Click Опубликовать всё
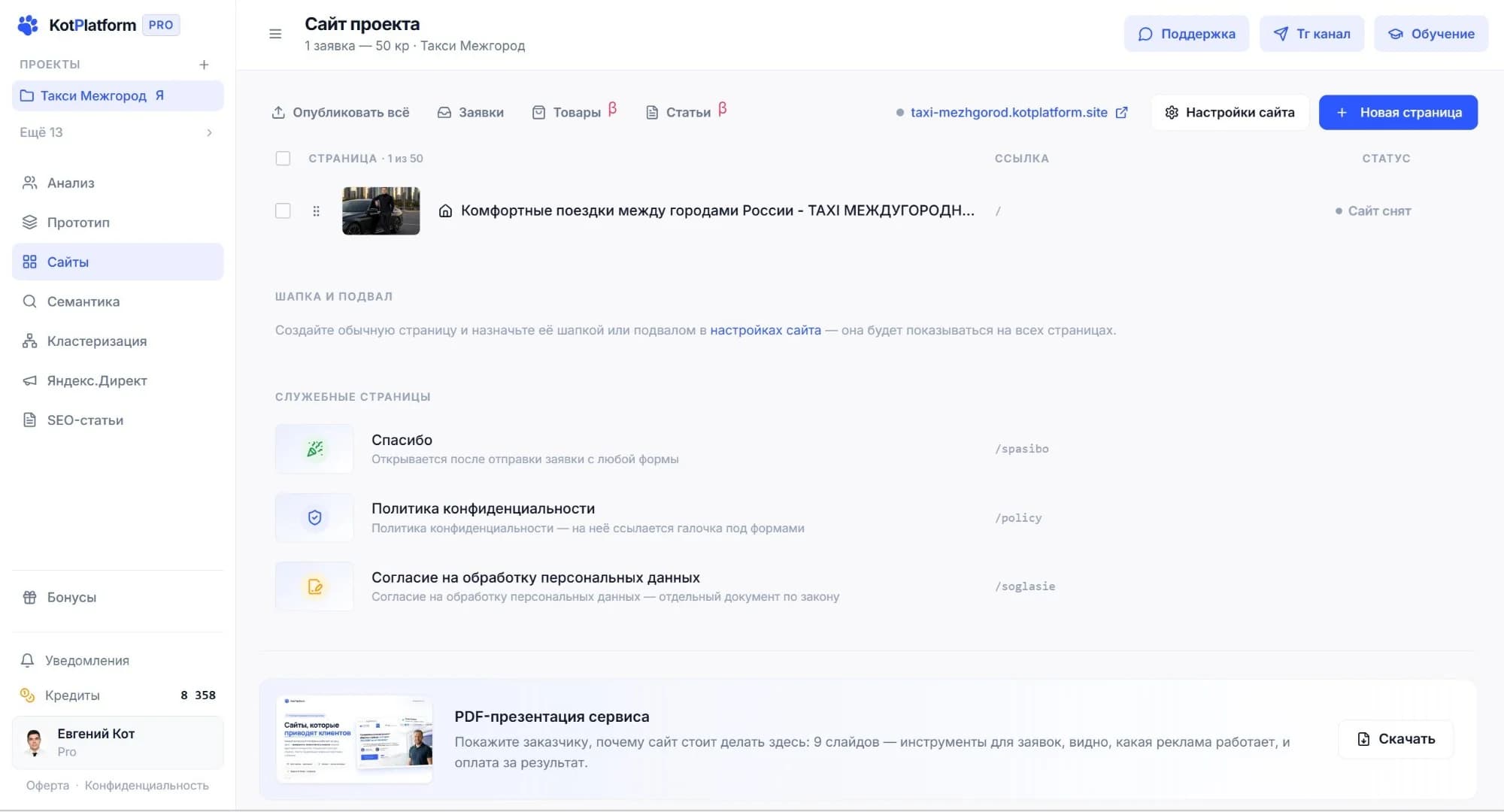Screen dimensions: 1504x812 341,113
